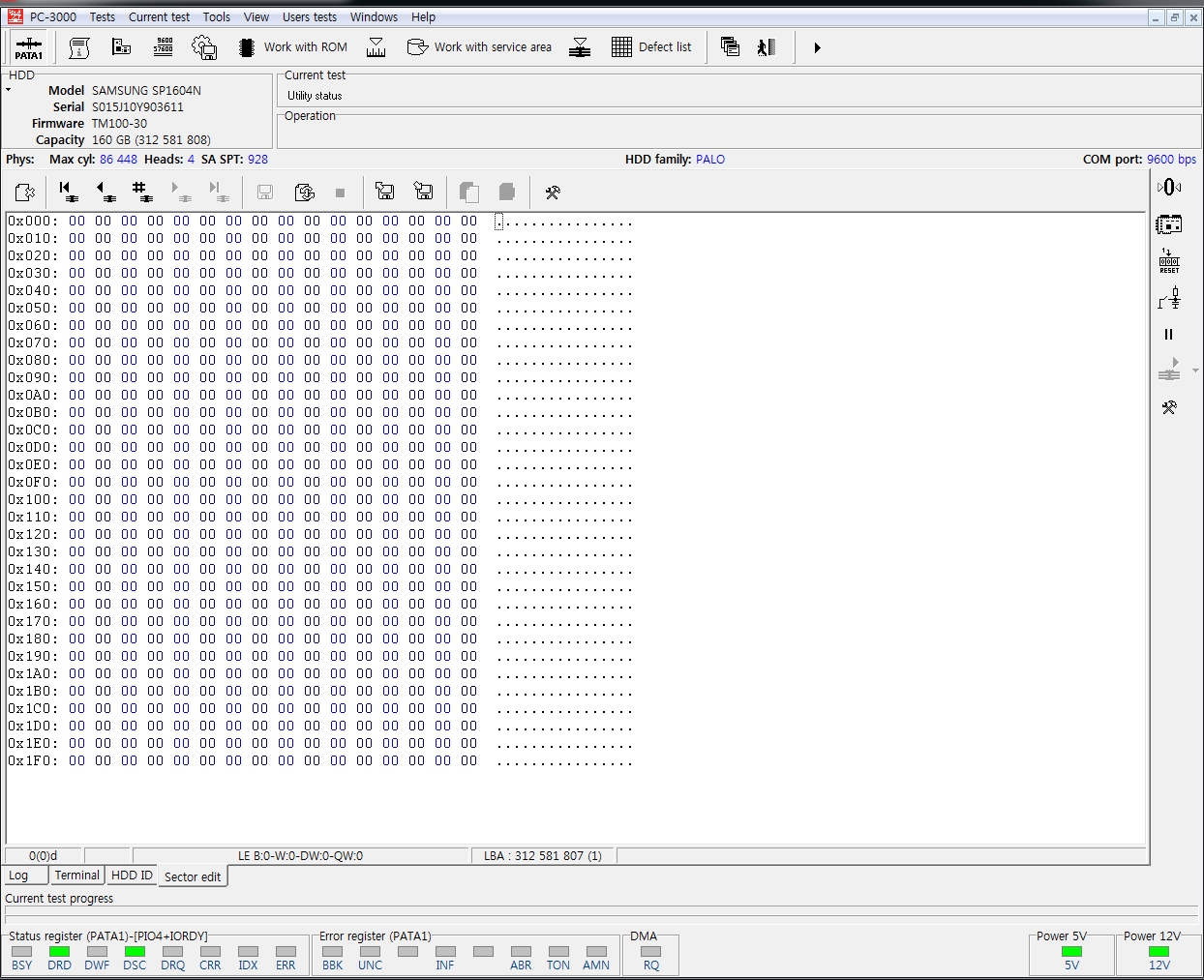The height and width of the screenshot is (980, 1204).
Task: Click the go to sector number icon
Action: pos(142,192)
